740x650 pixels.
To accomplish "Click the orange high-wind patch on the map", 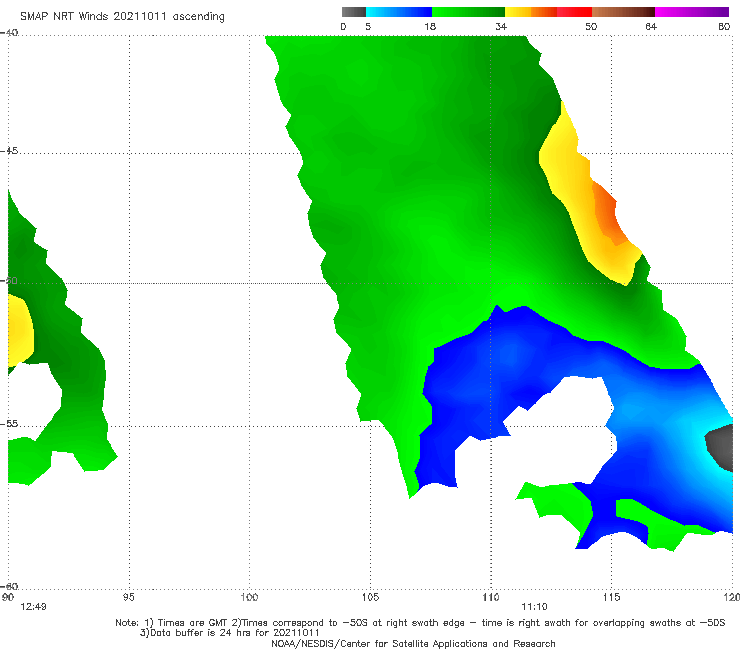I will pyautogui.click(x=607, y=213).
